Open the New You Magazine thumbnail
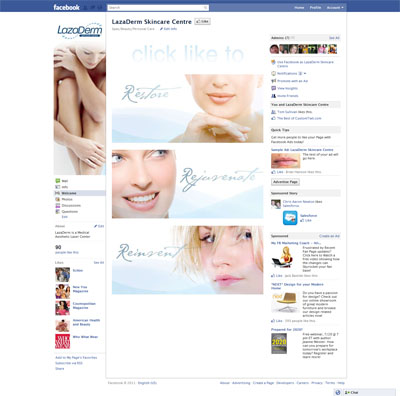 (62, 291)
